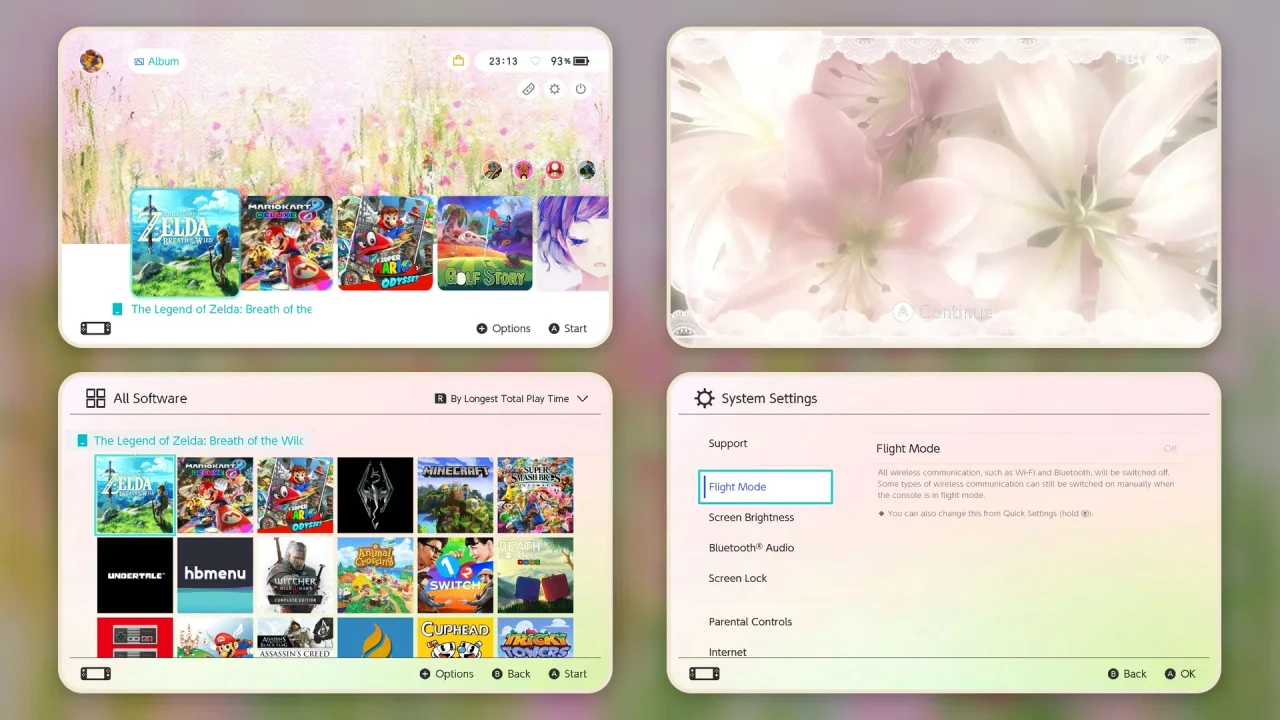This screenshot has height=720, width=1280.
Task: Select Support in System Settings menu
Action: click(x=728, y=443)
